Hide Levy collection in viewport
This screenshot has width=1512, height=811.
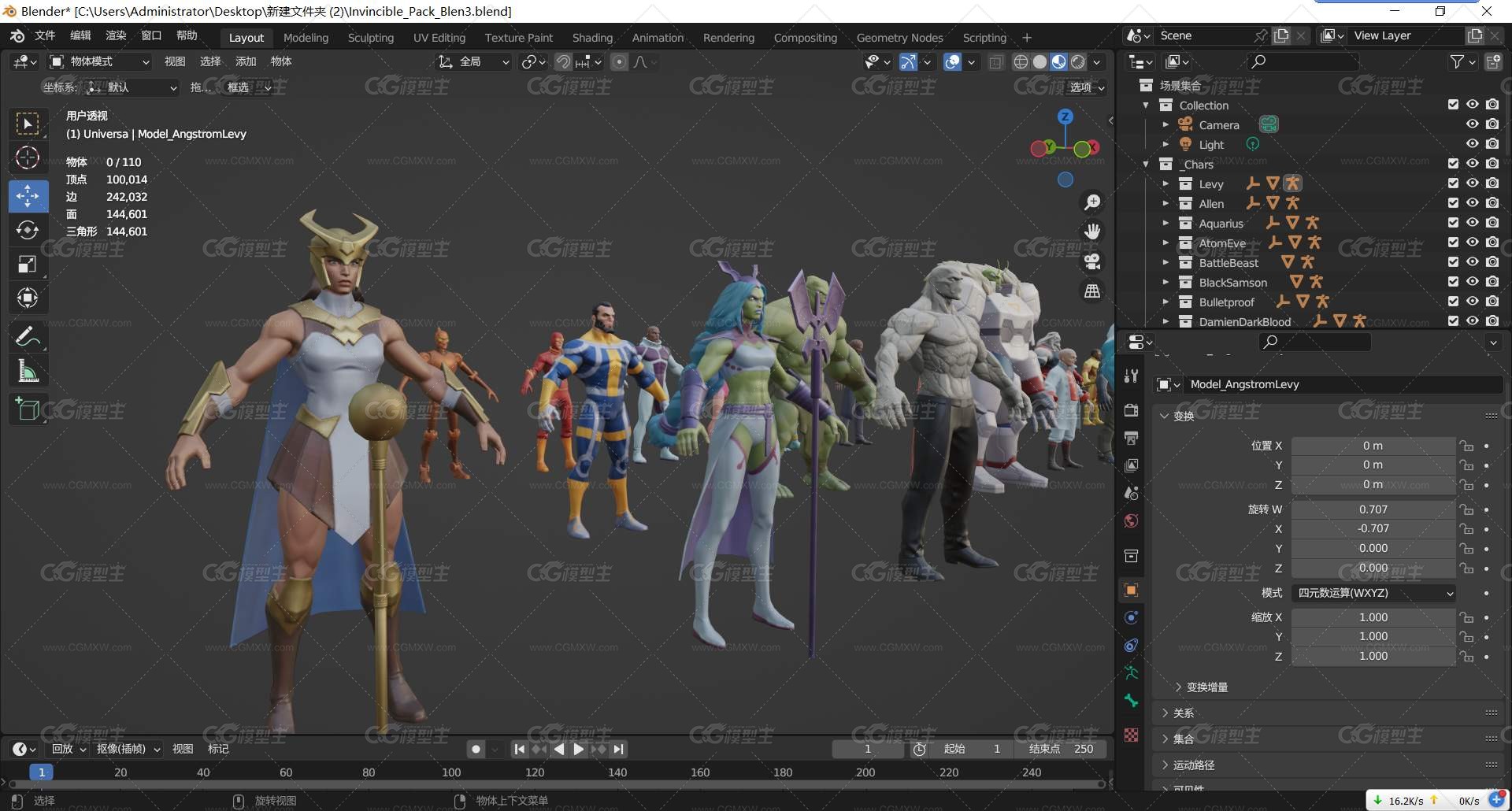coord(1472,183)
